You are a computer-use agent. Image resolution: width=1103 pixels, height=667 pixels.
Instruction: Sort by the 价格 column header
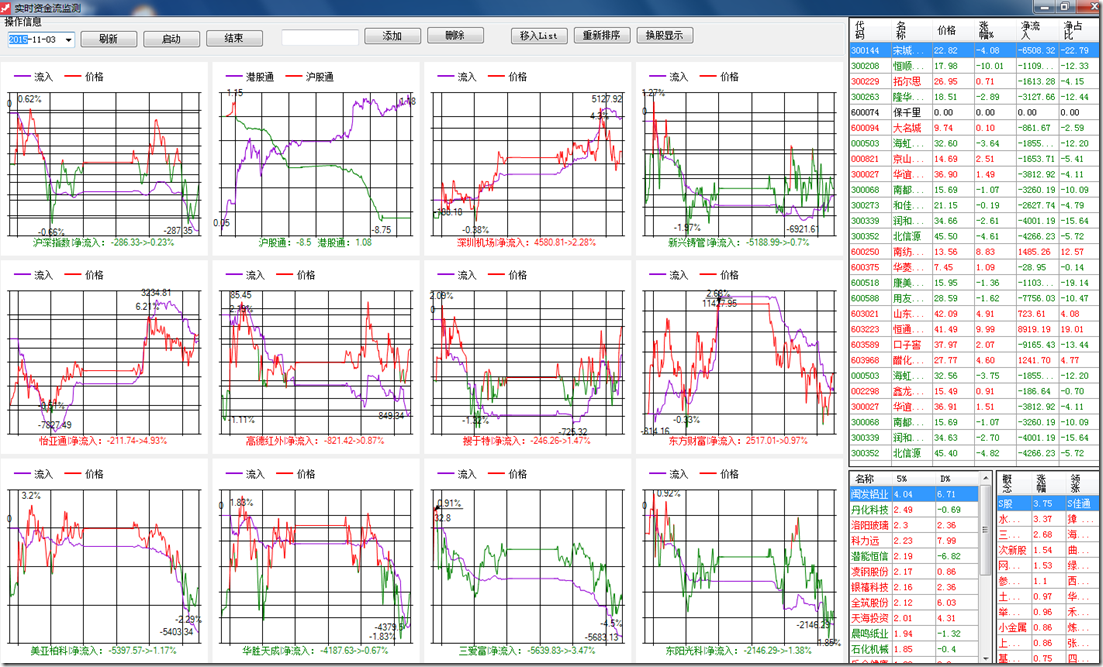pos(953,30)
